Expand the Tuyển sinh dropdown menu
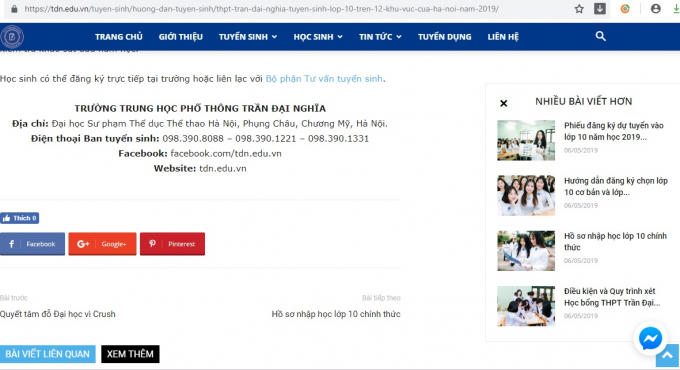The image size is (680, 370). pyautogui.click(x=248, y=37)
